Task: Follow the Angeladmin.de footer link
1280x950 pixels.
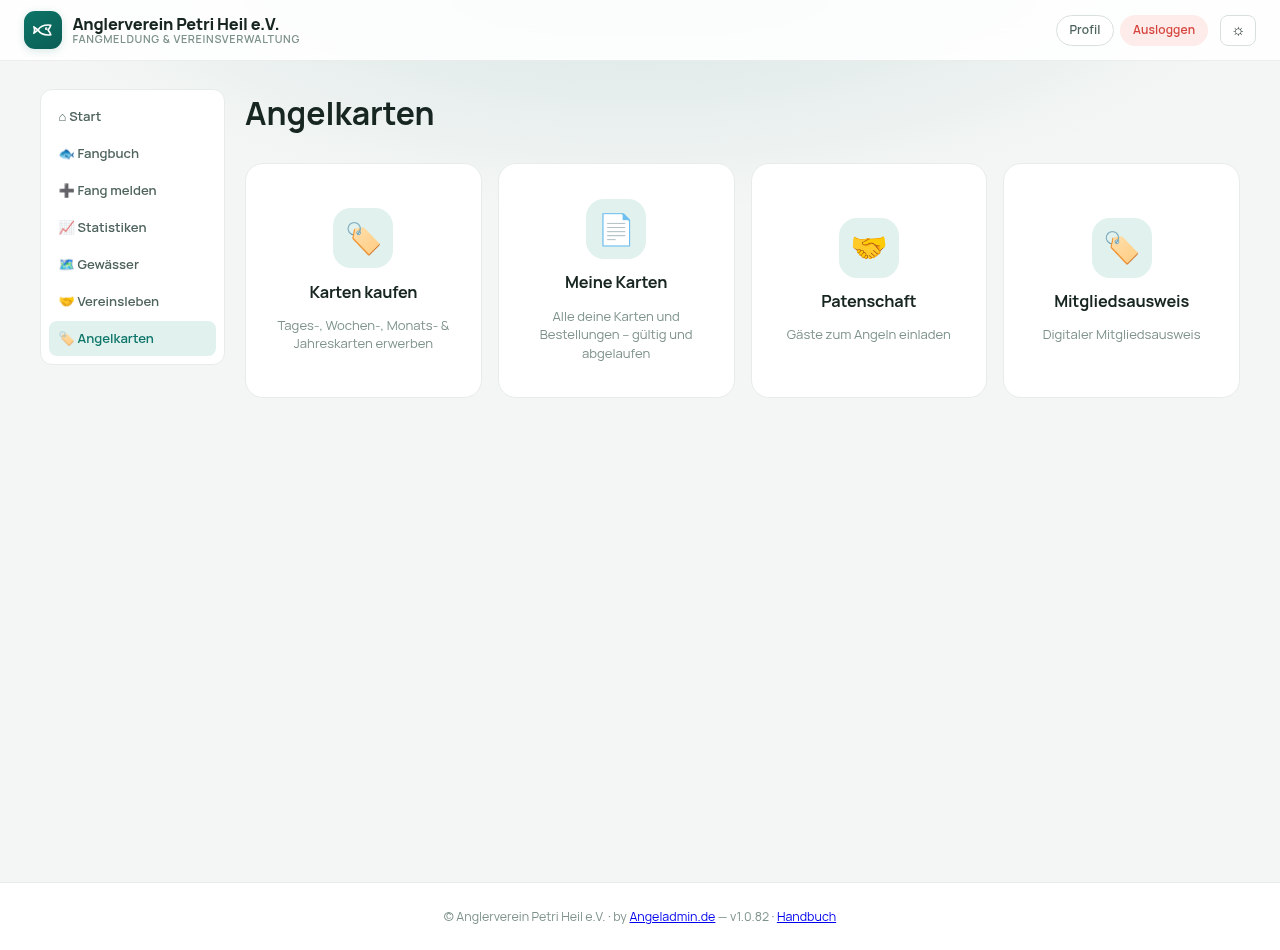Action: pos(672,916)
